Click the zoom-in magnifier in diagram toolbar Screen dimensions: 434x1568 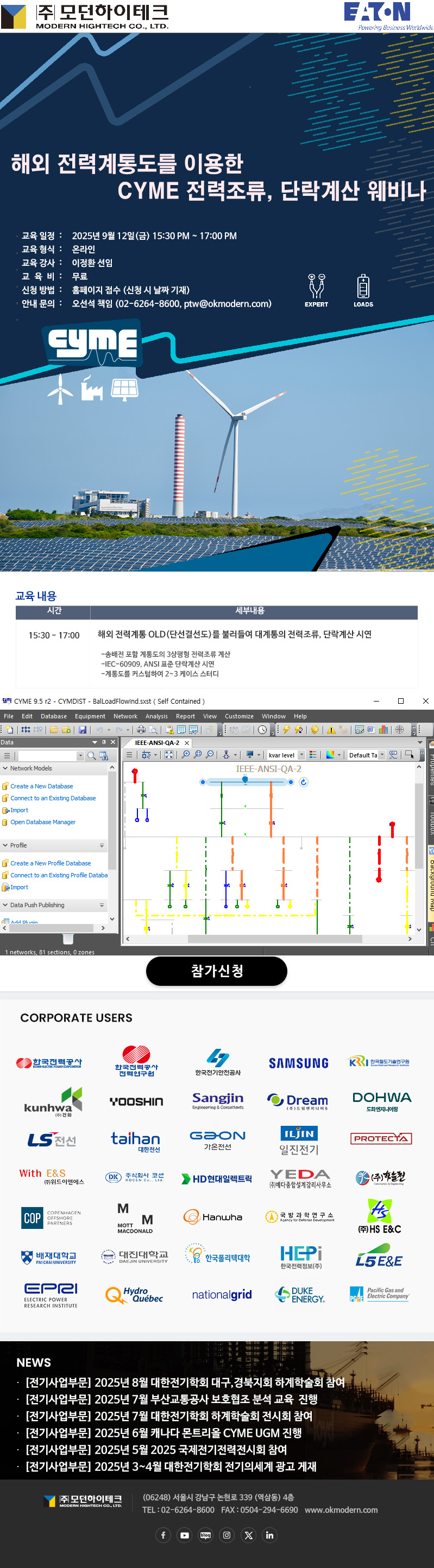(186, 755)
